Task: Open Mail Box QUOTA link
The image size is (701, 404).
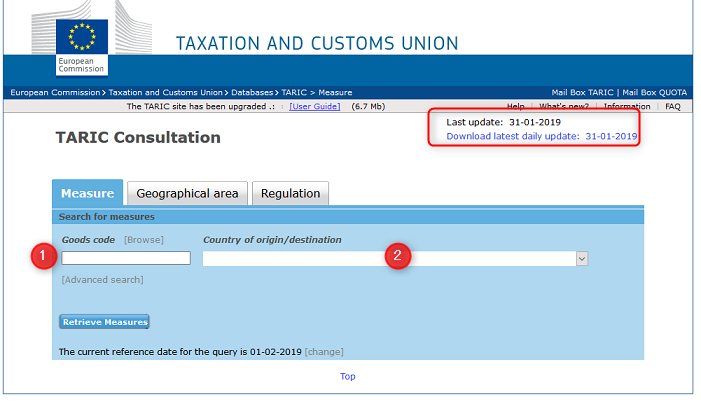Action: (x=655, y=93)
